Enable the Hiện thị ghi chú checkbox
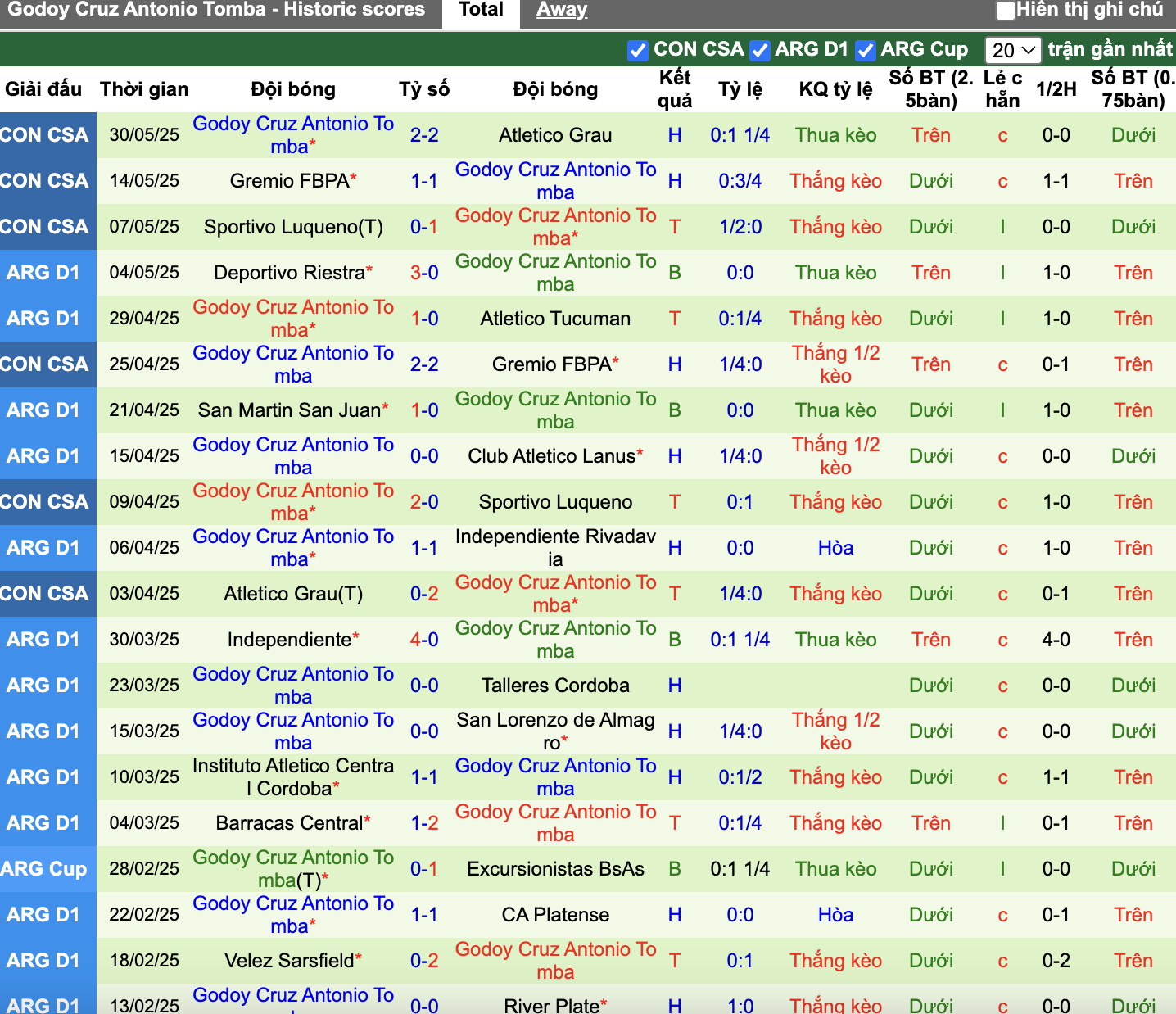Image resolution: width=1176 pixels, height=1014 pixels. (1006, 11)
